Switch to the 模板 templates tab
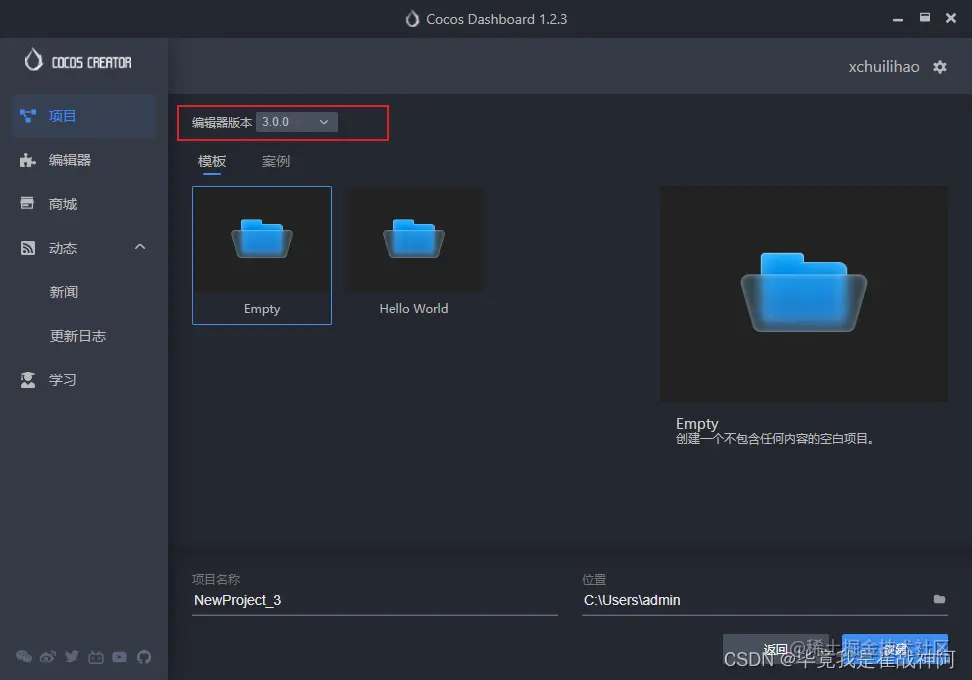The height and width of the screenshot is (680, 972). [211, 161]
